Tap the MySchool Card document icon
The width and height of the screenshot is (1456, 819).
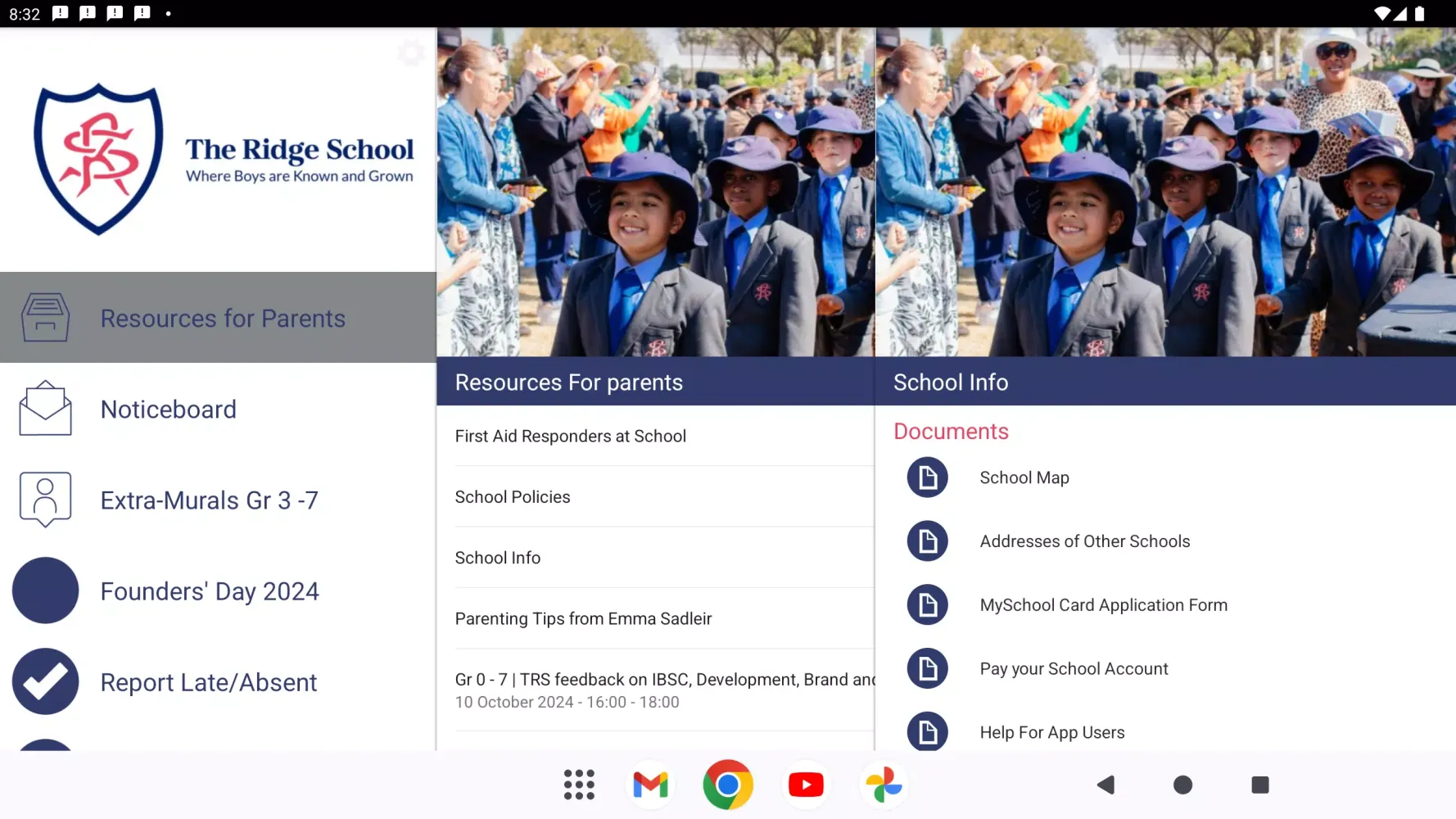point(926,604)
